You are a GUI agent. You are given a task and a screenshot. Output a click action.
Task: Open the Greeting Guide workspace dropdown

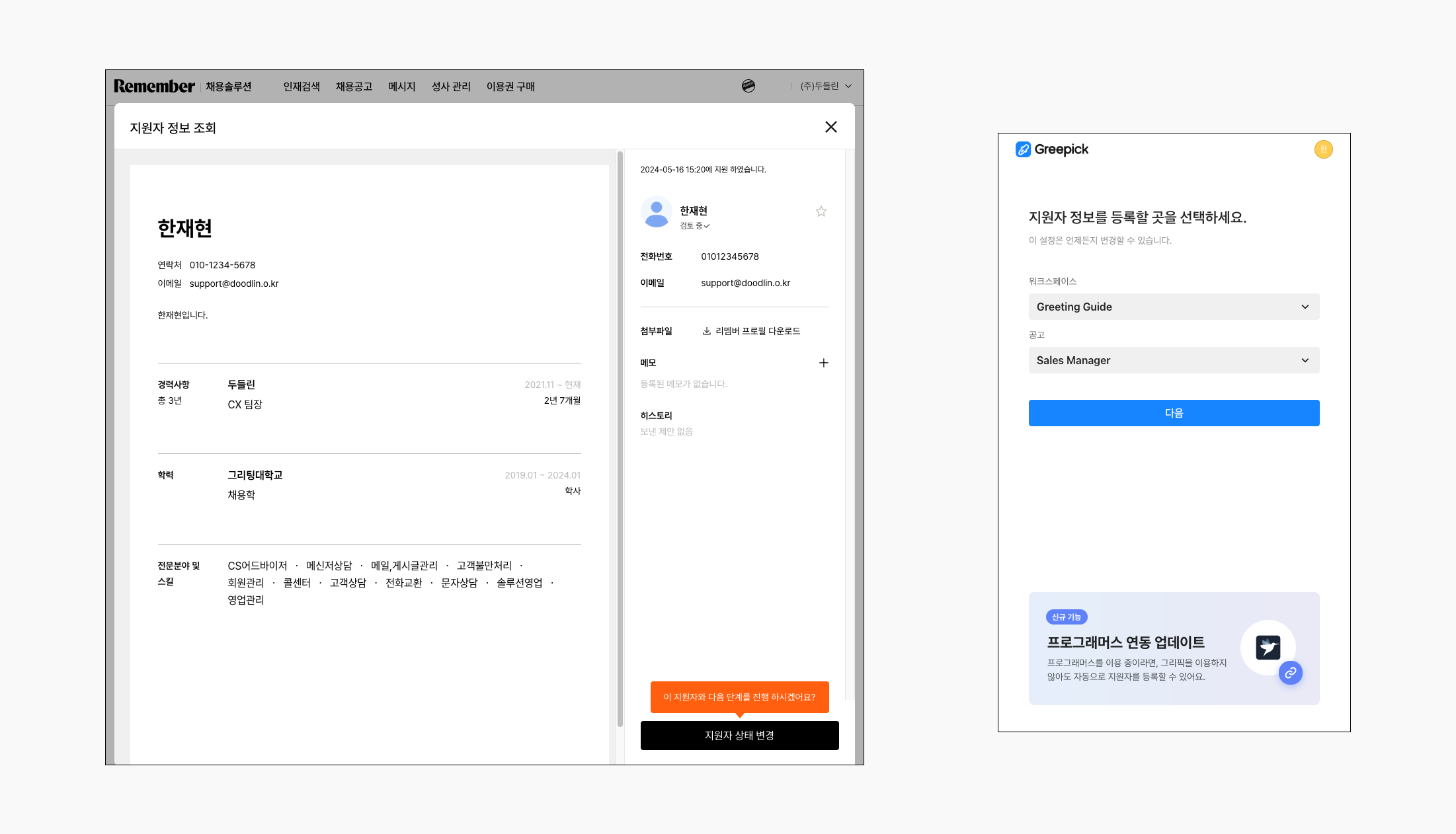(x=1174, y=307)
